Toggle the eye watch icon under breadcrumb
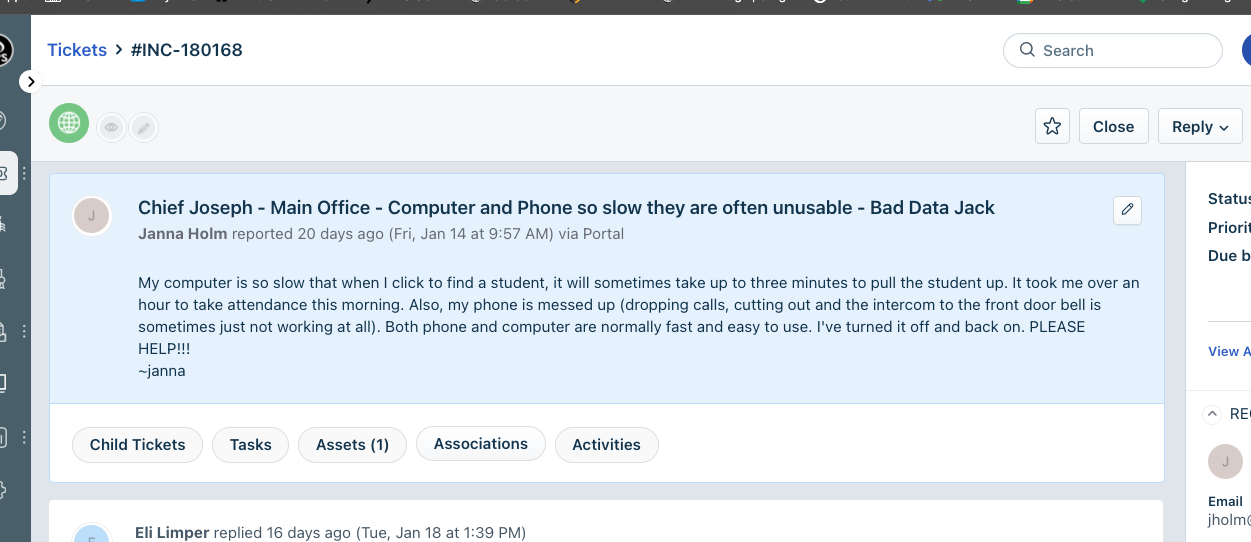The image size is (1251, 542). click(112, 127)
